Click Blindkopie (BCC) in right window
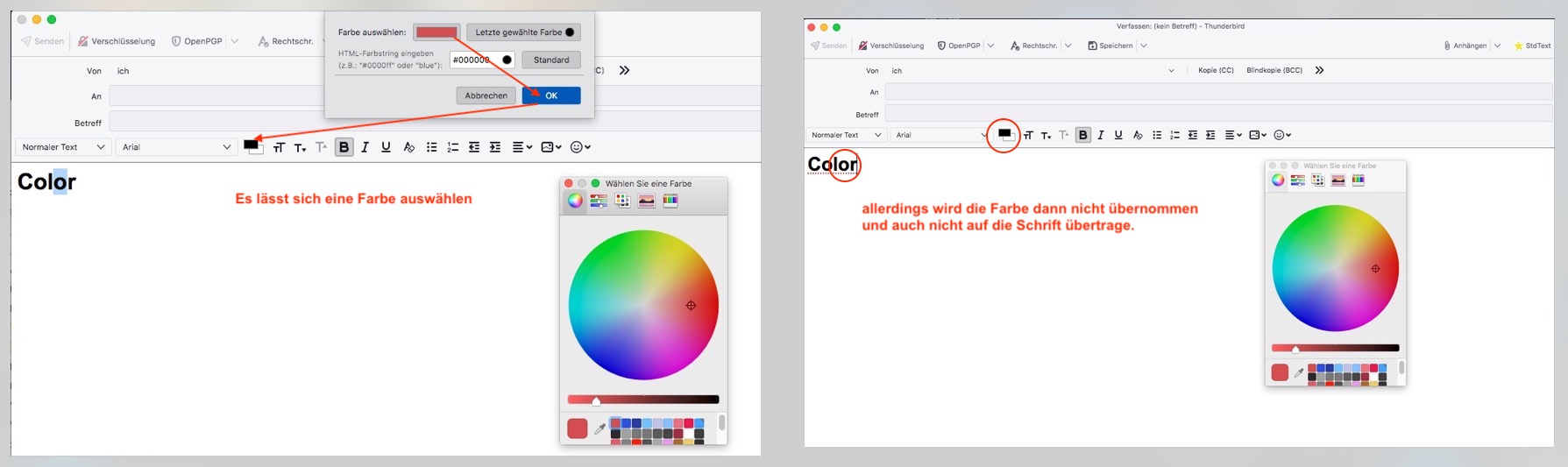This screenshot has width=1568, height=467. coord(1274,70)
